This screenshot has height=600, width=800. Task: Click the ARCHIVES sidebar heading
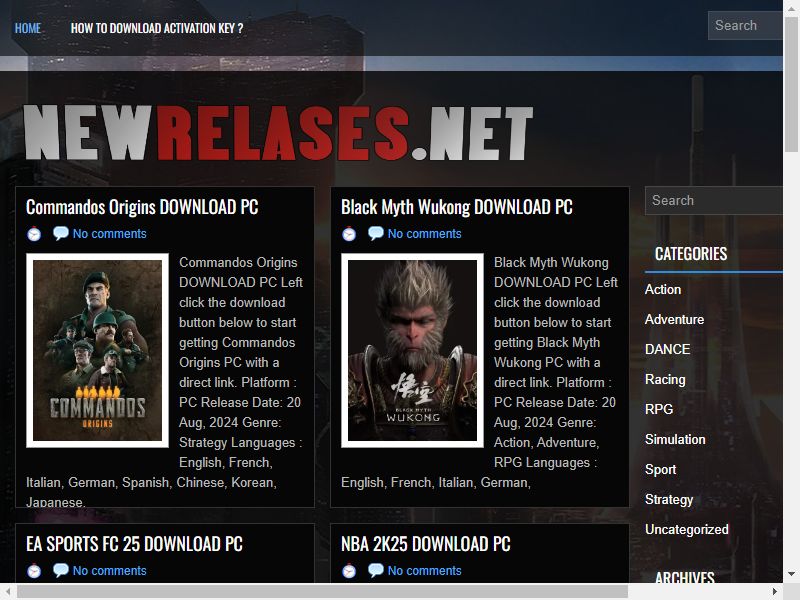pyautogui.click(x=685, y=577)
